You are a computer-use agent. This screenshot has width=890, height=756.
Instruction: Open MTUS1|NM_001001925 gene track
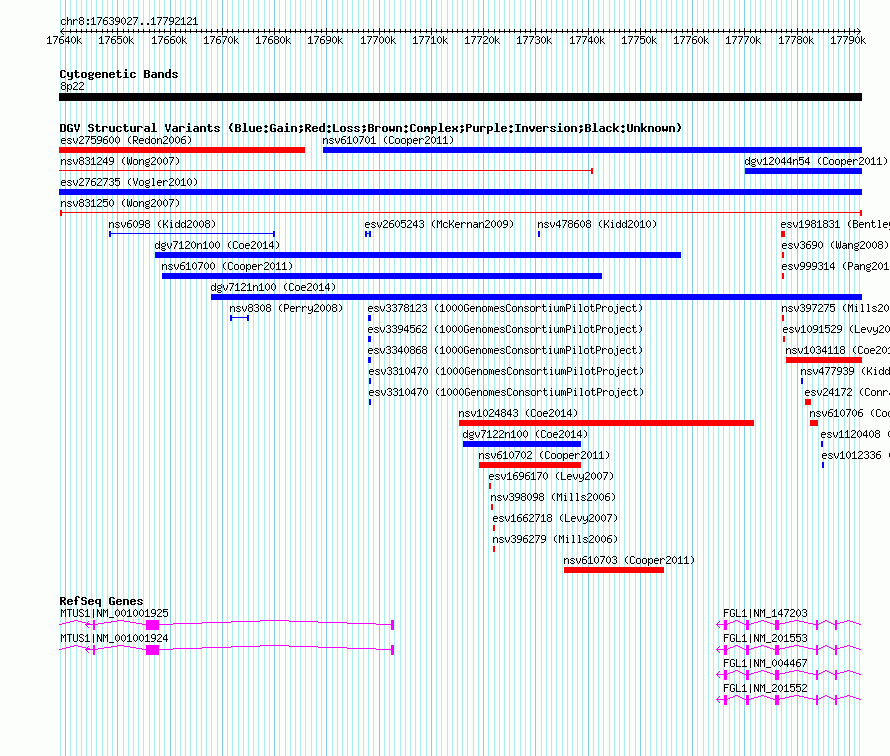226,624
